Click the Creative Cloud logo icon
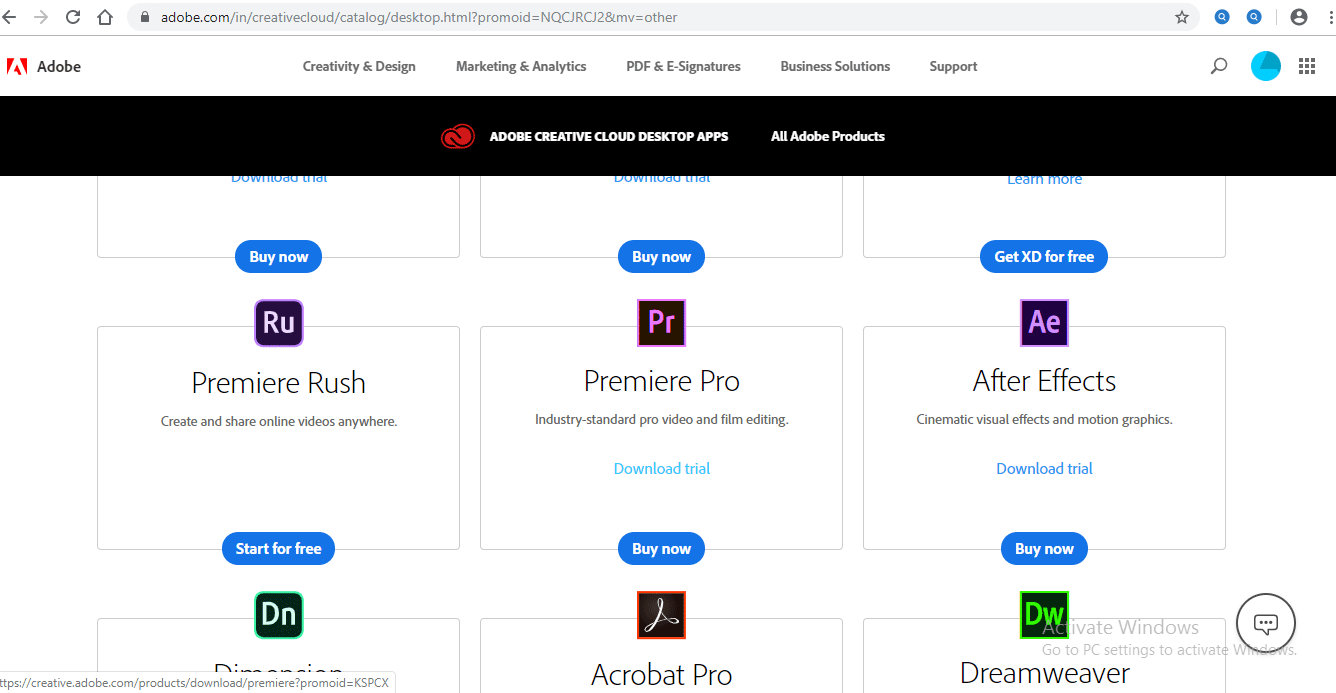Viewport: 1336px width, 693px height. [458, 136]
